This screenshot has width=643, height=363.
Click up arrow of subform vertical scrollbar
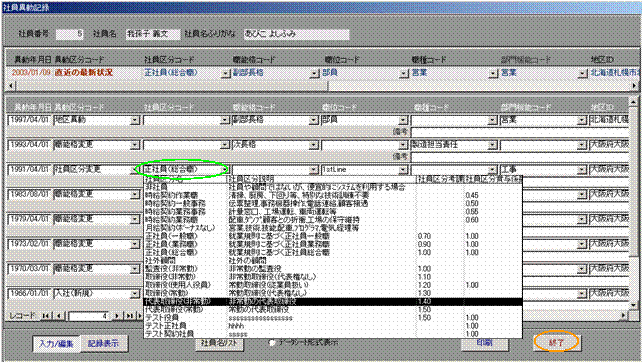point(634,101)
